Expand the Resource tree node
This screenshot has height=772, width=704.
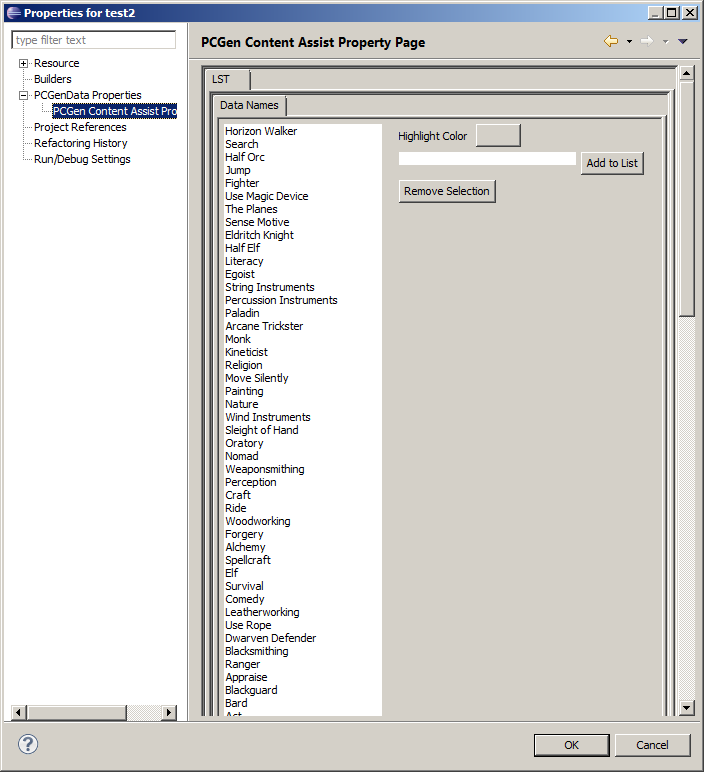point(23,64)
